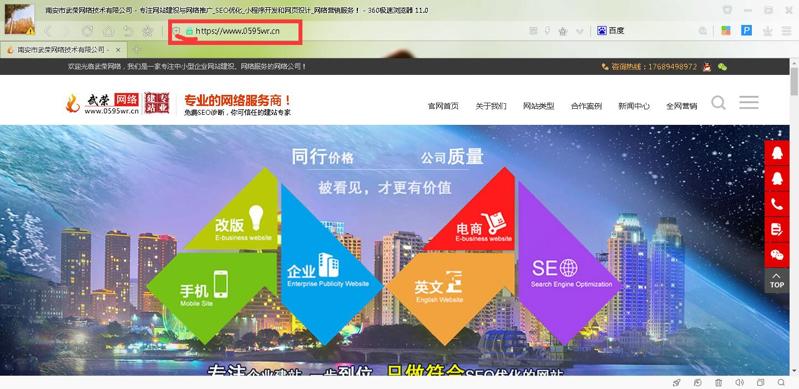
Task: Click the URL field showing https://www.0595wr.cn
Action: pyautogui.click(x=237, y=31)
